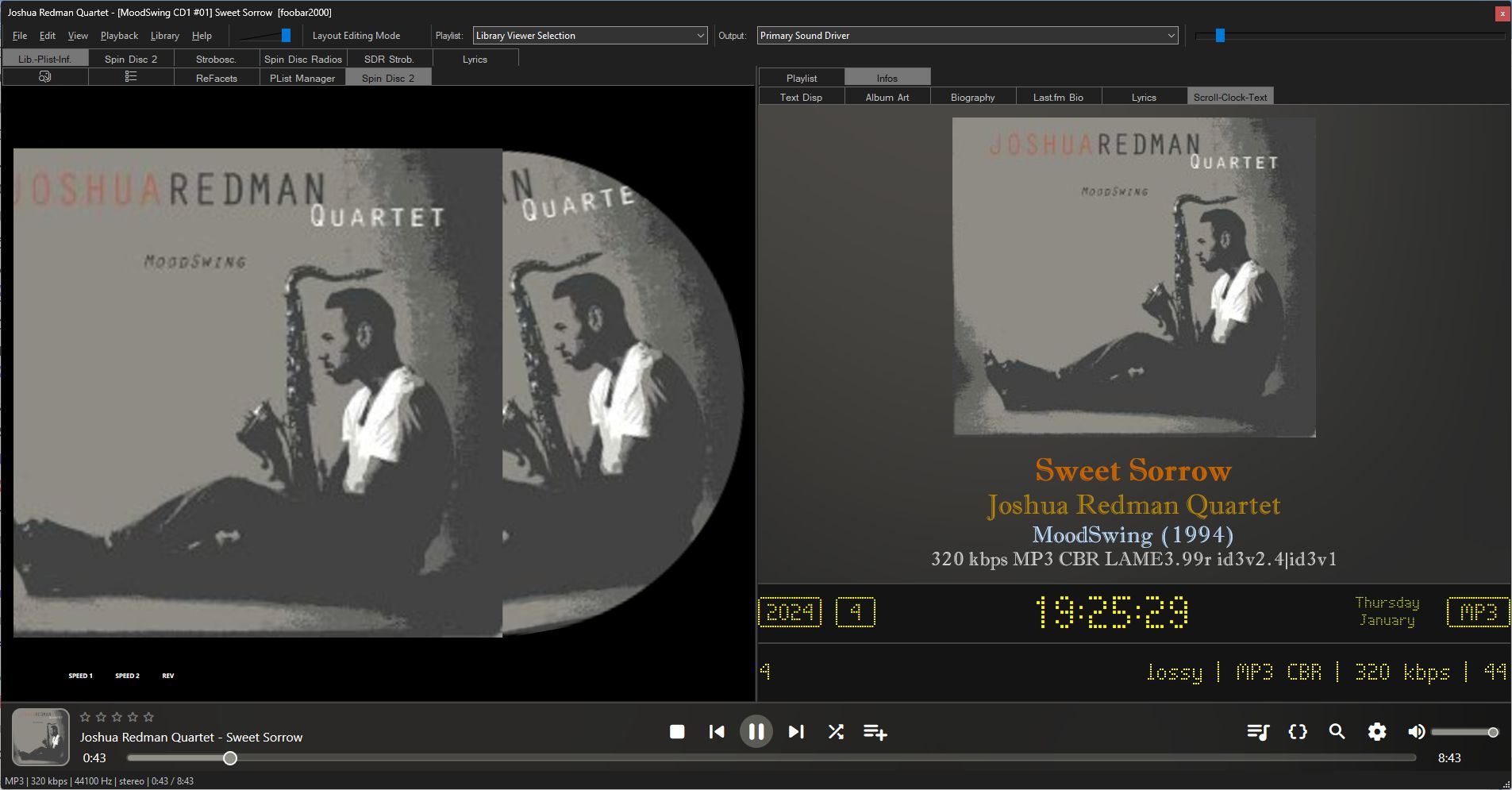Screen dimensions: 1512x790
Task: Click the add-to-playlist icon
Action: tap(875, 731)
